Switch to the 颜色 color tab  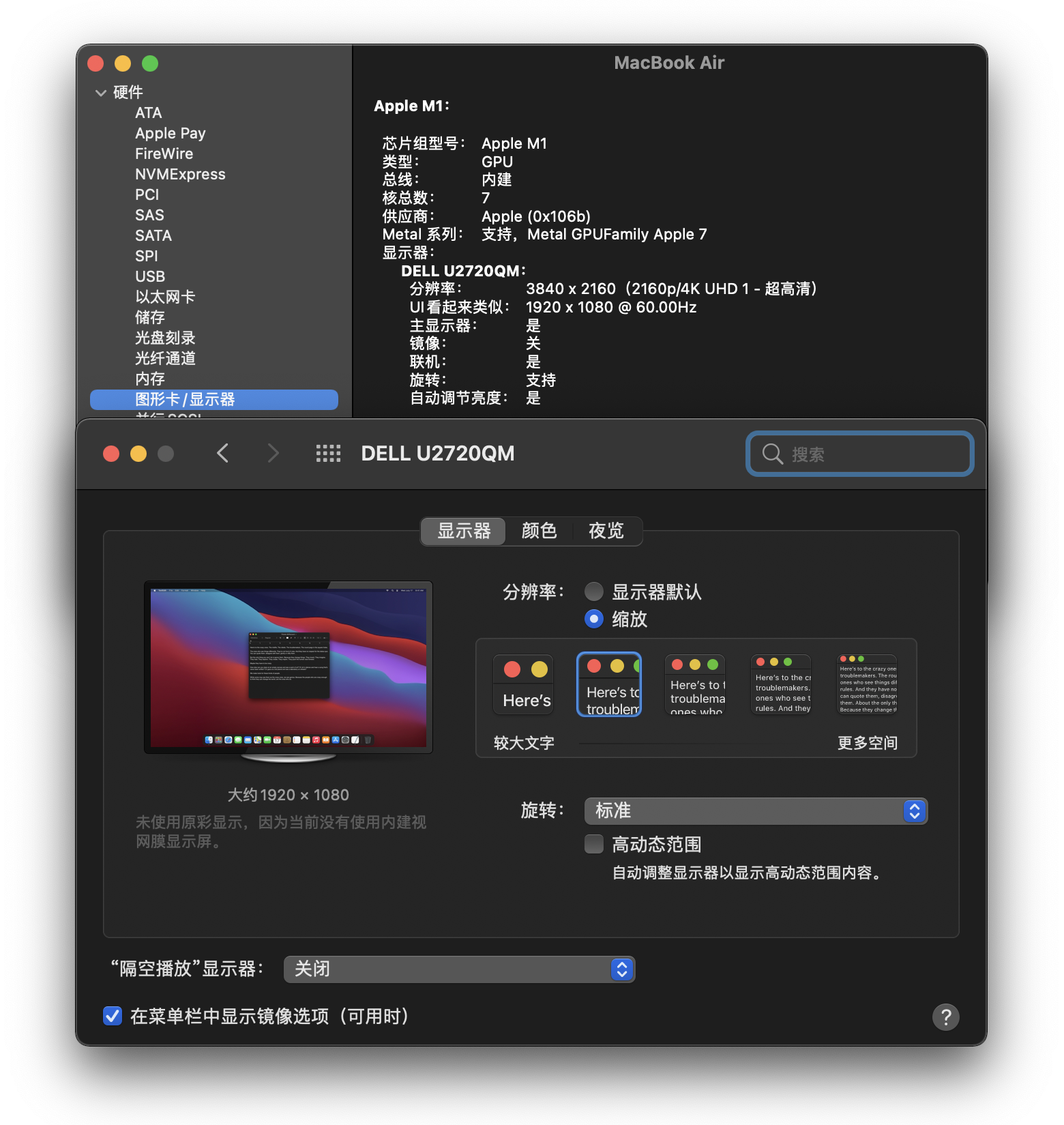point(539,531)
